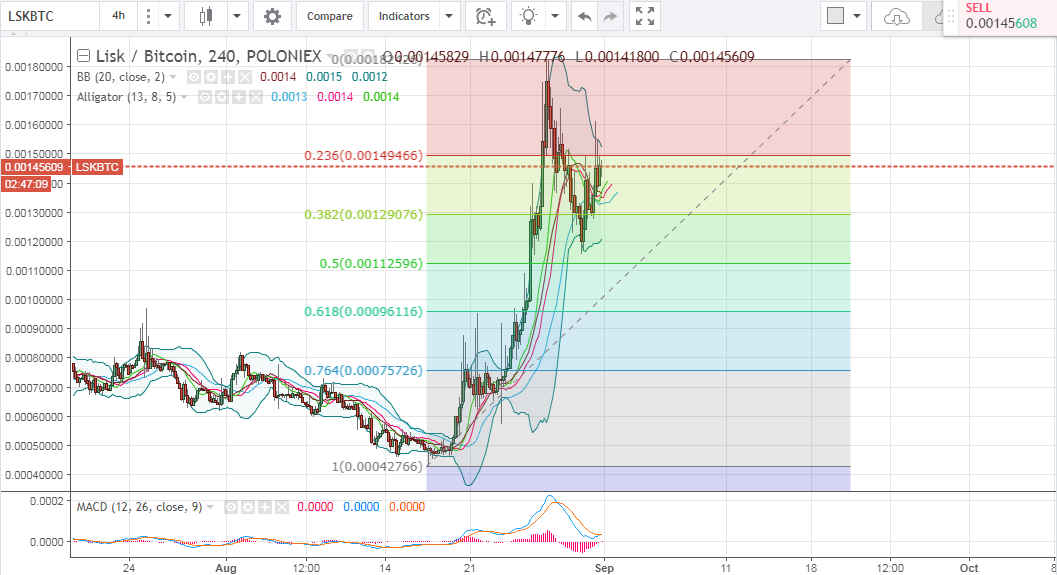The height and width of the screenshot is (575, 1057).
Task: Redo the last chart action
Action: point(610,16)
